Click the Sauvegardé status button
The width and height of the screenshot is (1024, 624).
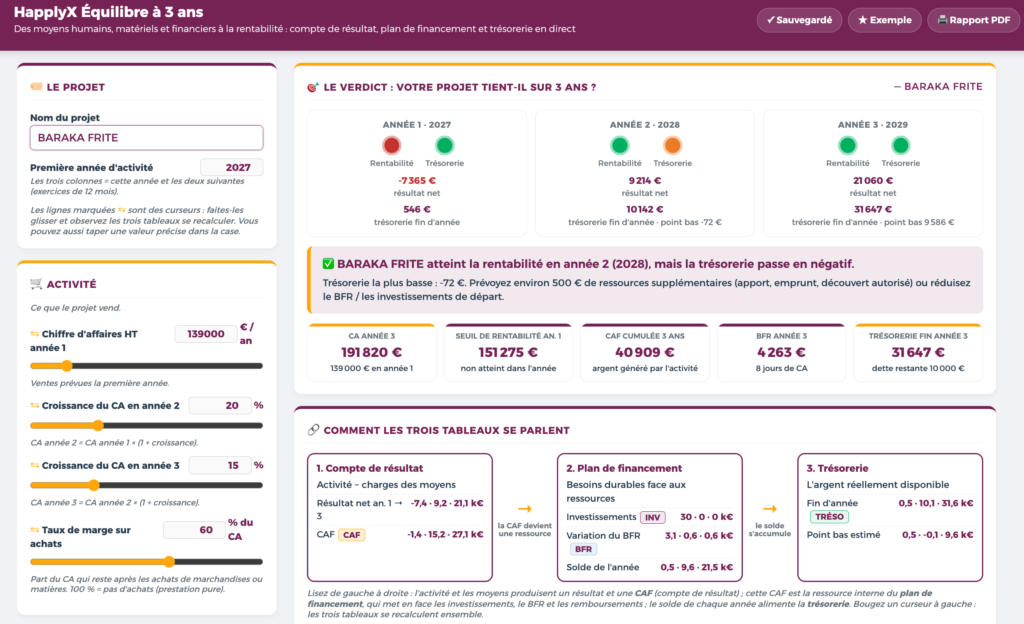click(799, 20)
